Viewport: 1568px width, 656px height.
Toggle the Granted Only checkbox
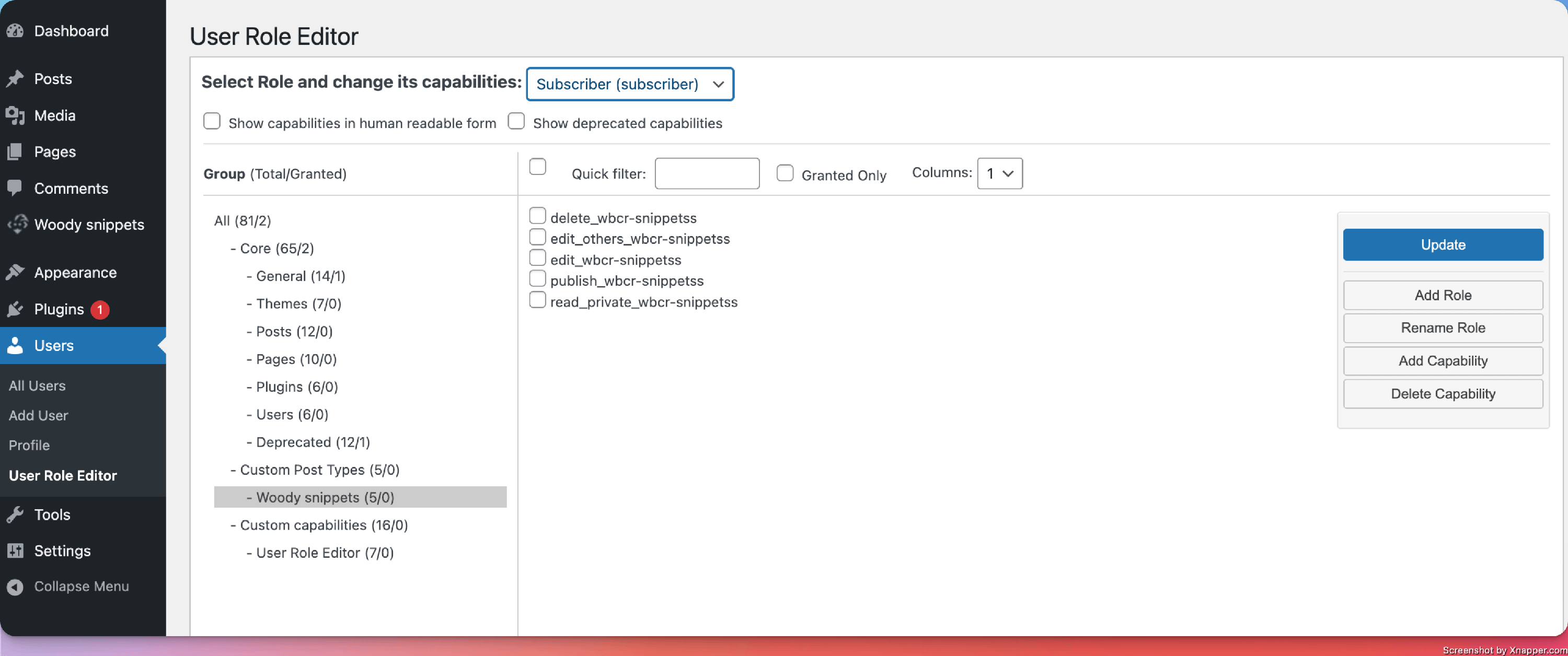pos(785,173)
